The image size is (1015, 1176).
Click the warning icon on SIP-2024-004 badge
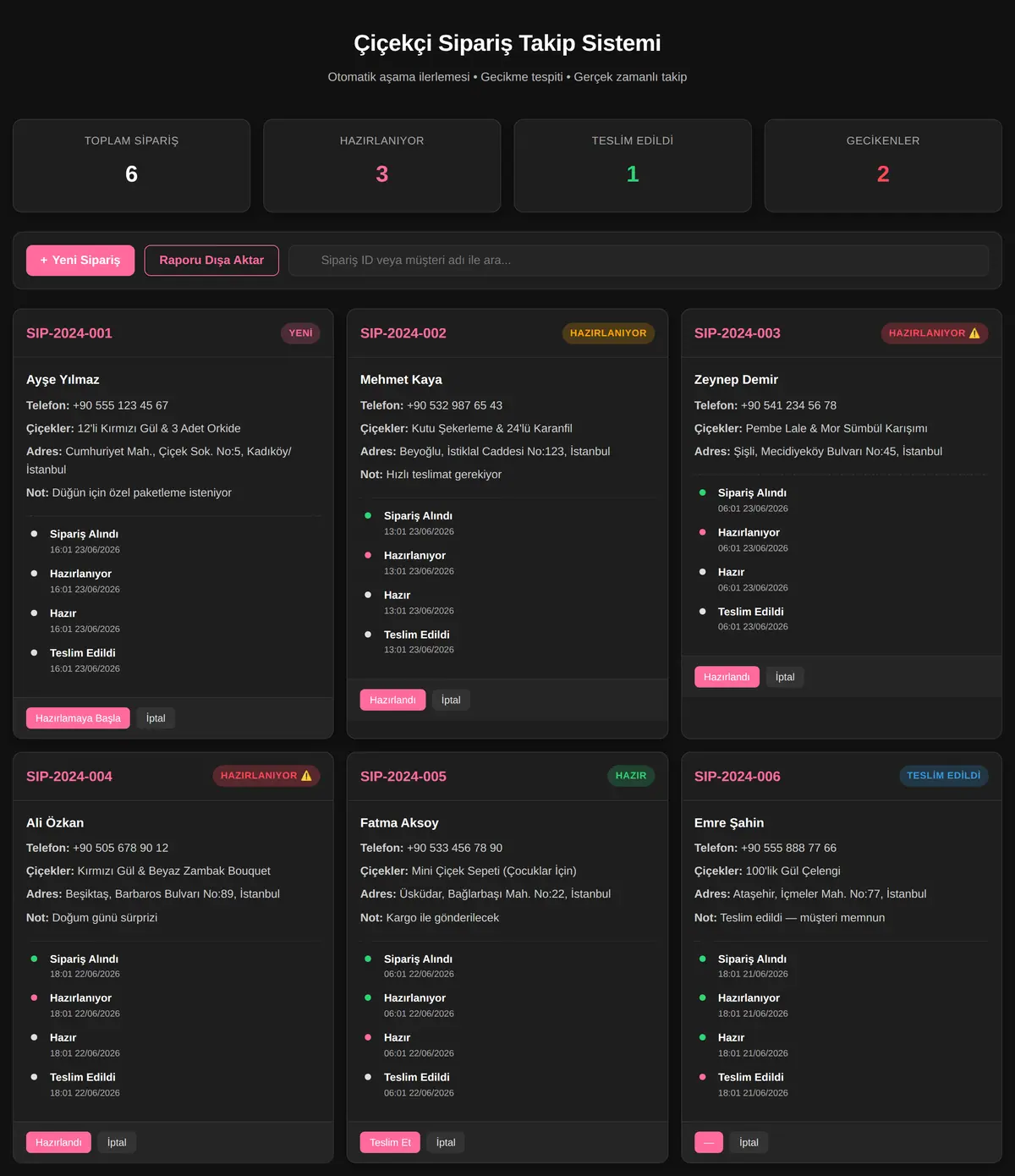click(x=306, y=776)
